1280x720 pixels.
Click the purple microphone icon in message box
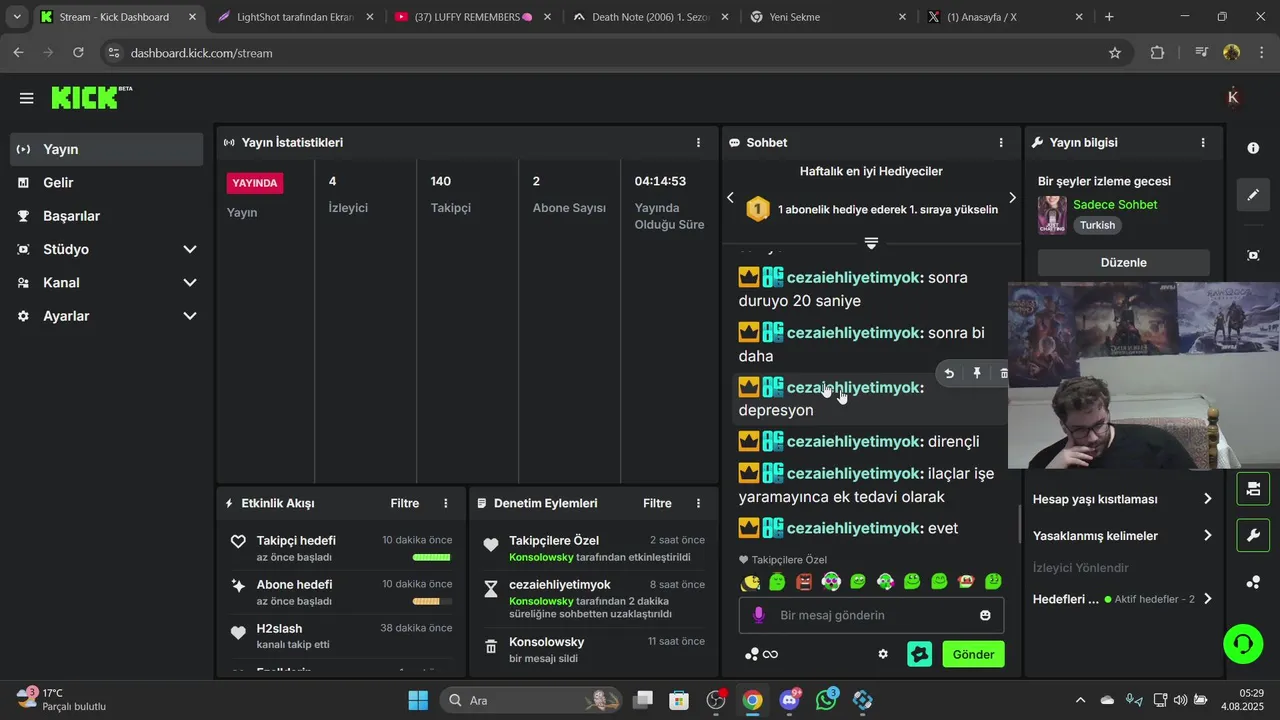[x=758, y=615]
